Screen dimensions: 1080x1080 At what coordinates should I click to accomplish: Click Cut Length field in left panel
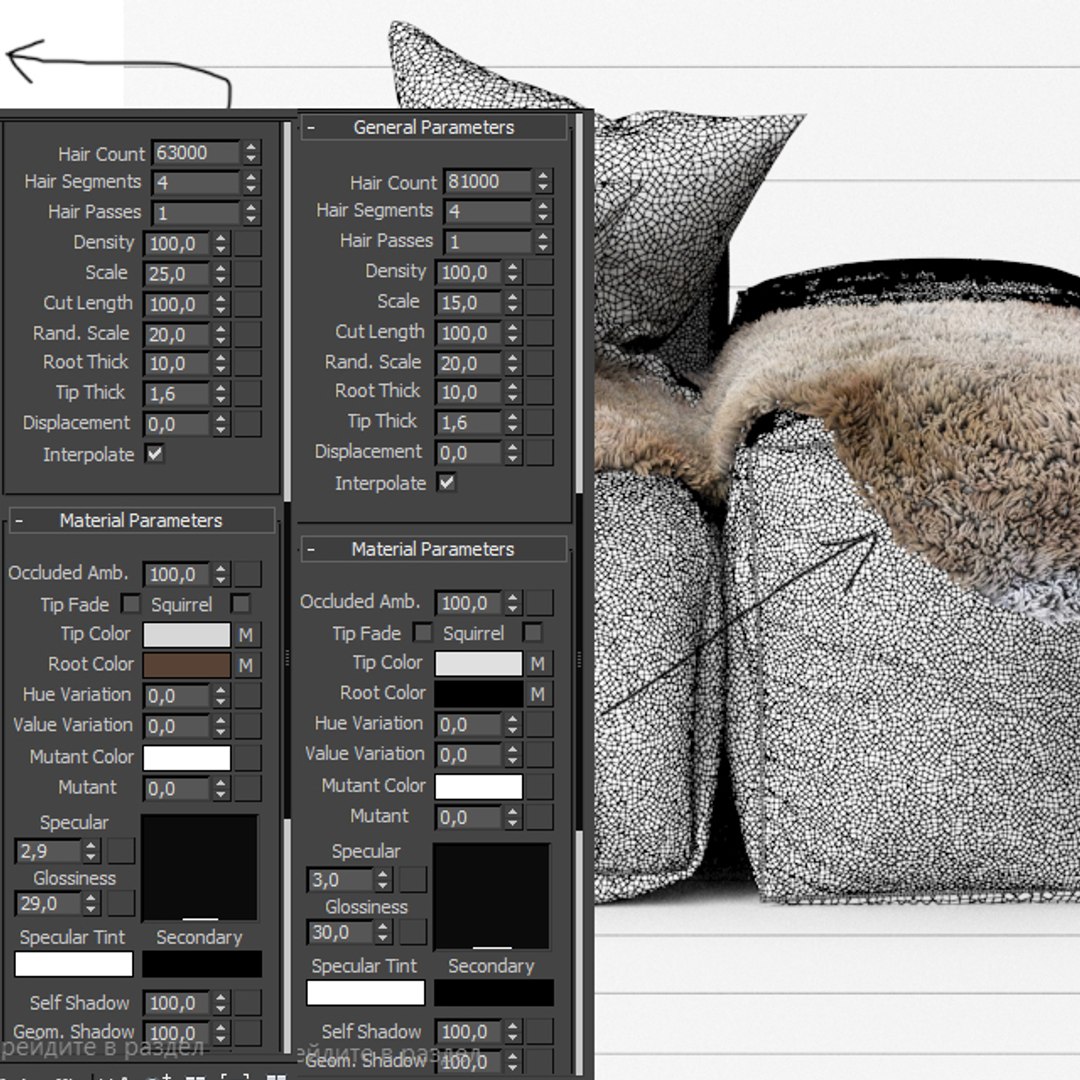coord(176,304)
